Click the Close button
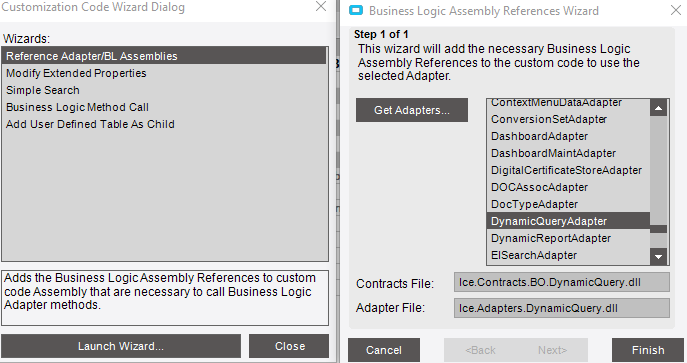687x363 pixels. click(289, 346)
